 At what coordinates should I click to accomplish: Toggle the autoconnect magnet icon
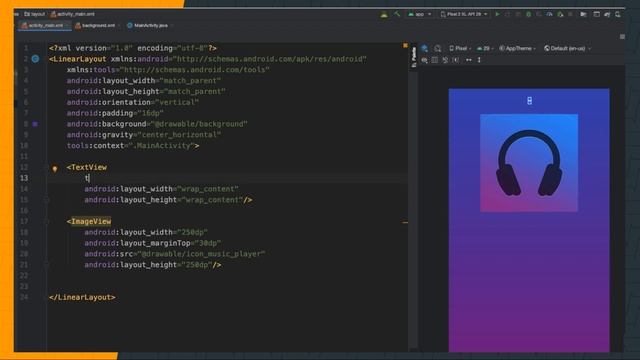pyautogui.click(x=445, y=60)
